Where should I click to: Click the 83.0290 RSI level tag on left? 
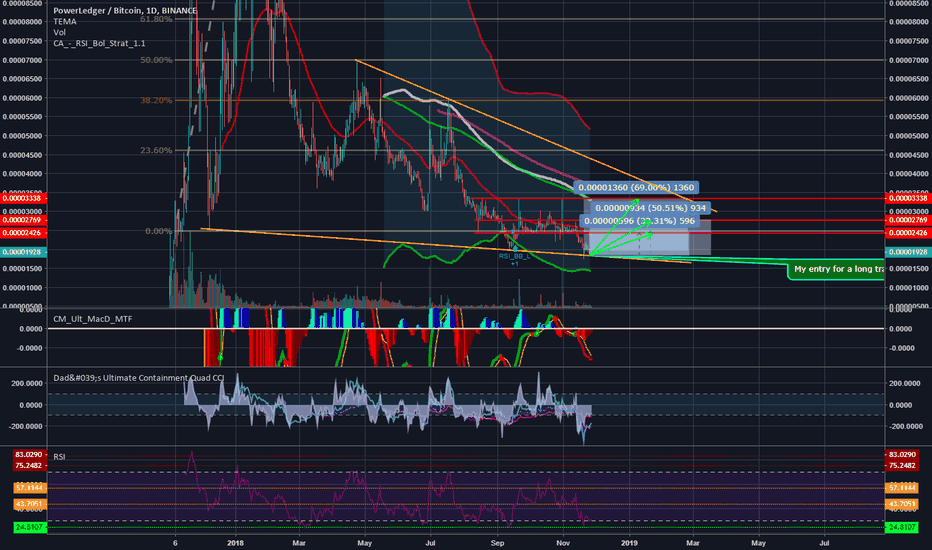click(29, 455)
